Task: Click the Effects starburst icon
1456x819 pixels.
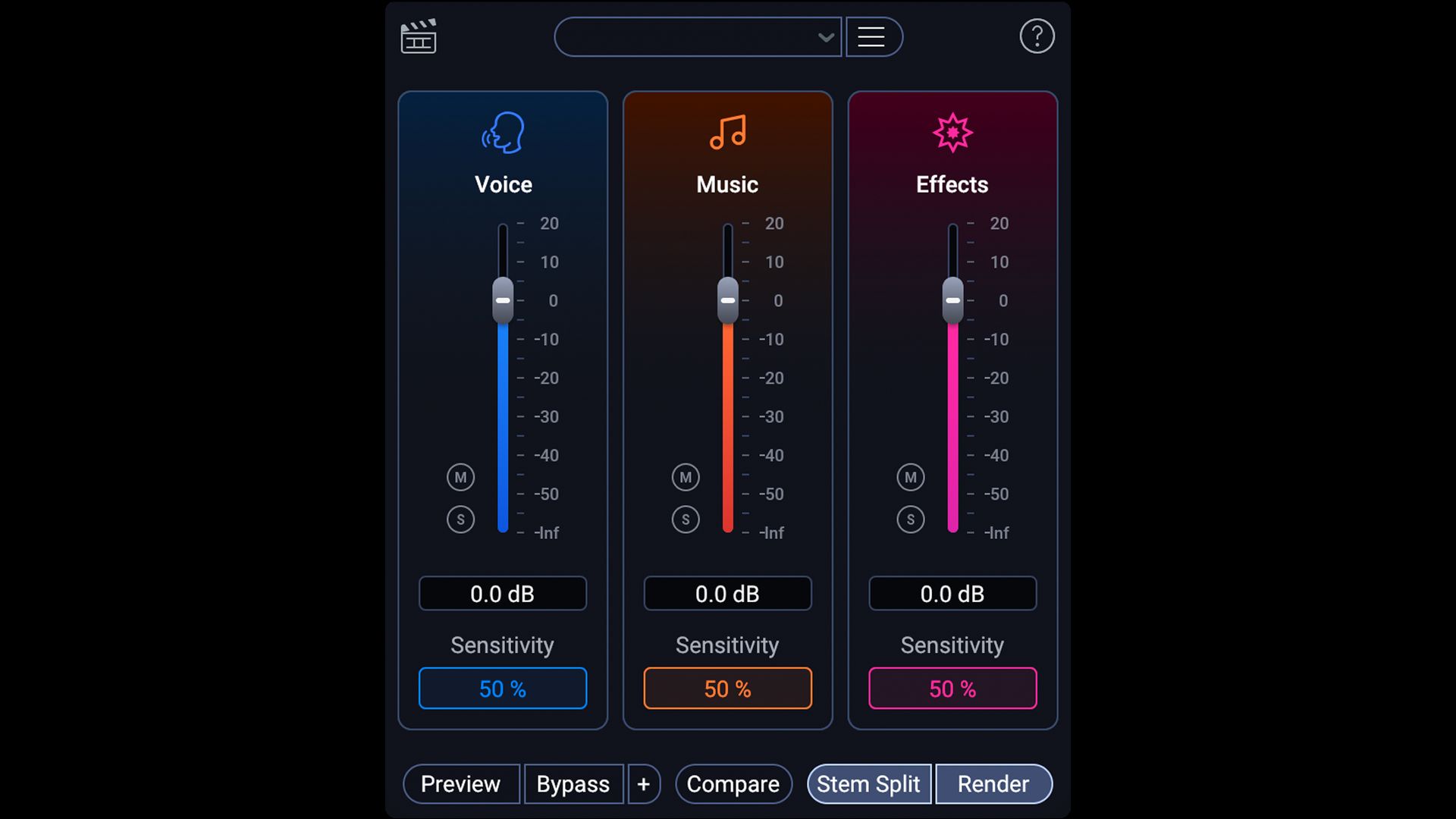Action: click(952, 132)
